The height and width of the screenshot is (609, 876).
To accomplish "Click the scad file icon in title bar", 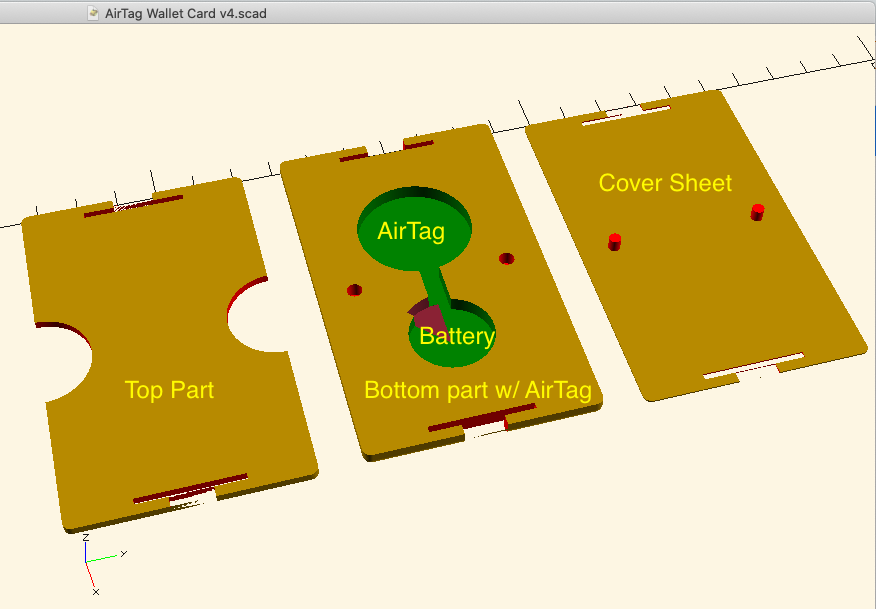I will 93,13.
